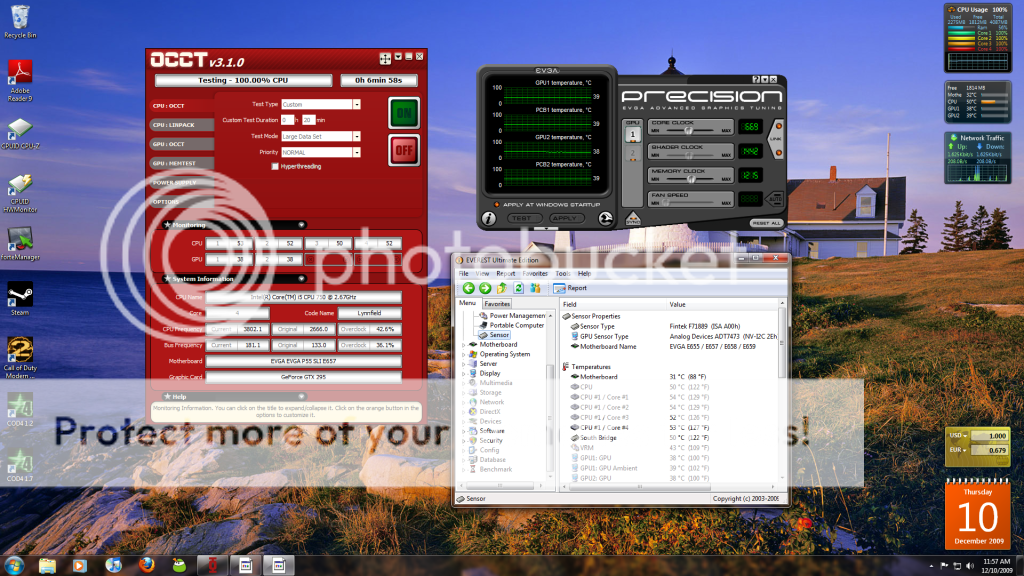
Task: Open Adobe Reader 9 desktop icon
Action: click(20, 80)
